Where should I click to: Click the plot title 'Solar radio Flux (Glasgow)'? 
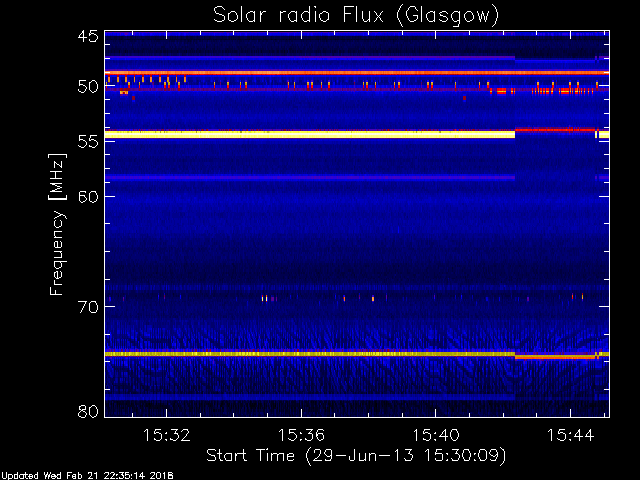tap(356, 16)
